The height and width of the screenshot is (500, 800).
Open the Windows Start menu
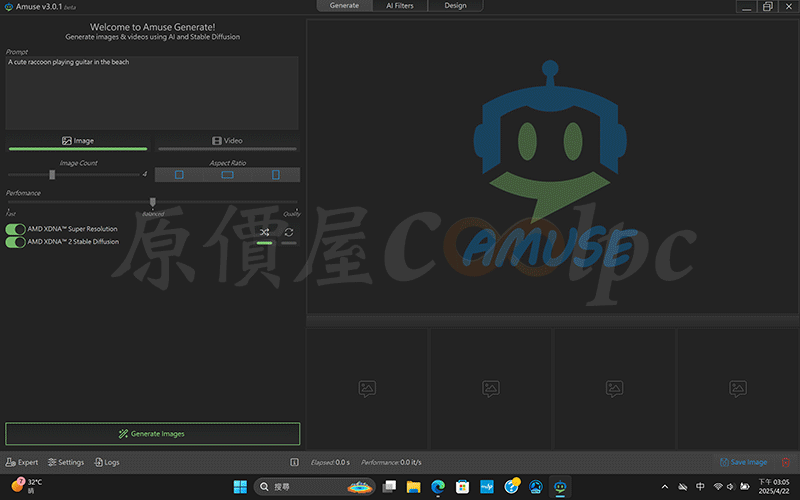click(x=240, y=487)
